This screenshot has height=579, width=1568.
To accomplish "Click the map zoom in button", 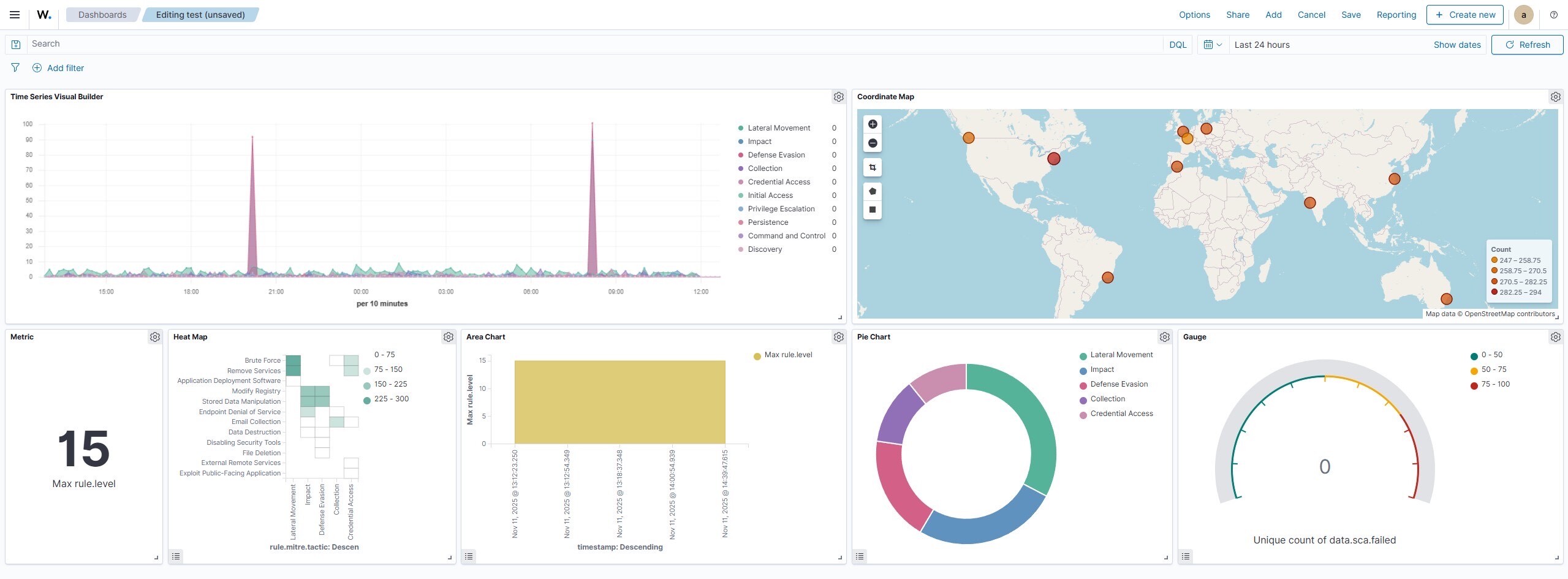I will pos(873,124).
